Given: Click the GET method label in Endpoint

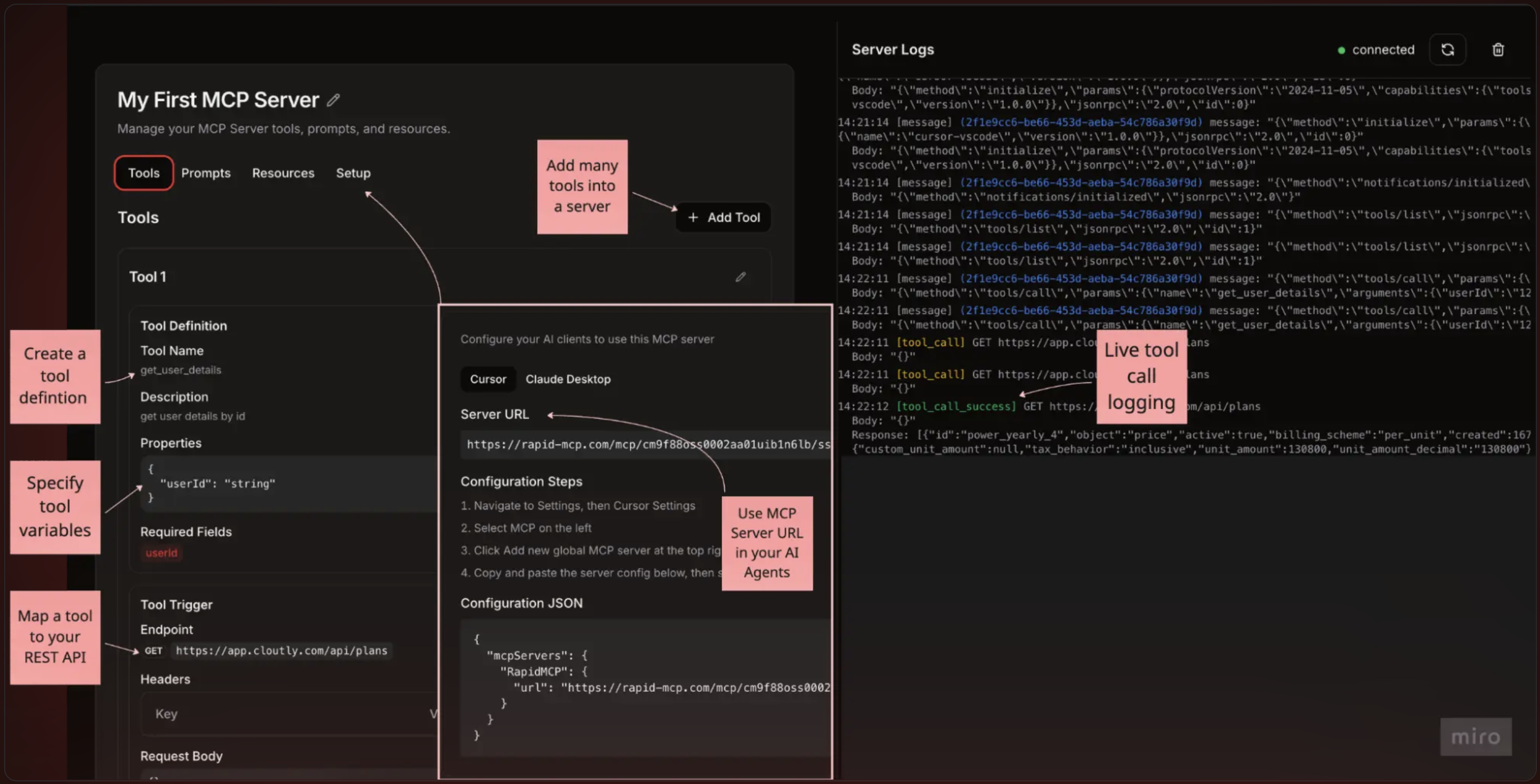Looking at the screenshot, I should (154, 651).
